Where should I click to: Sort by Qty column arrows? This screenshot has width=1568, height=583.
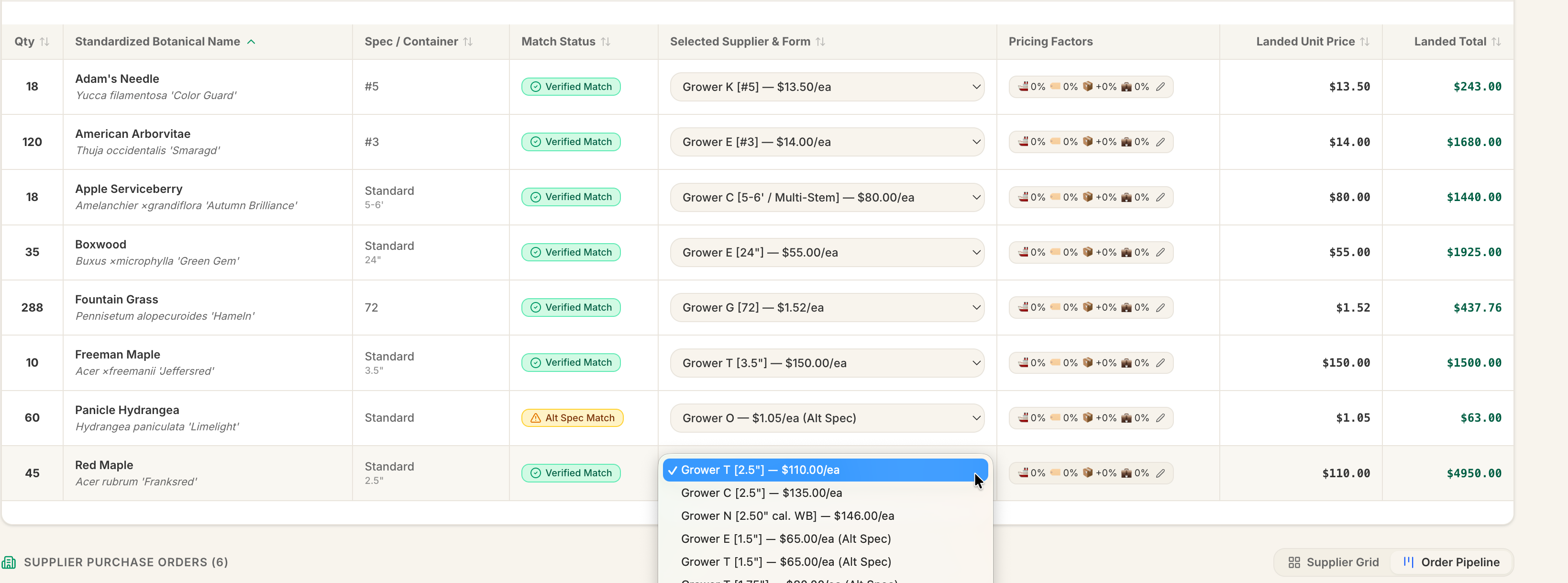(44, 42)
